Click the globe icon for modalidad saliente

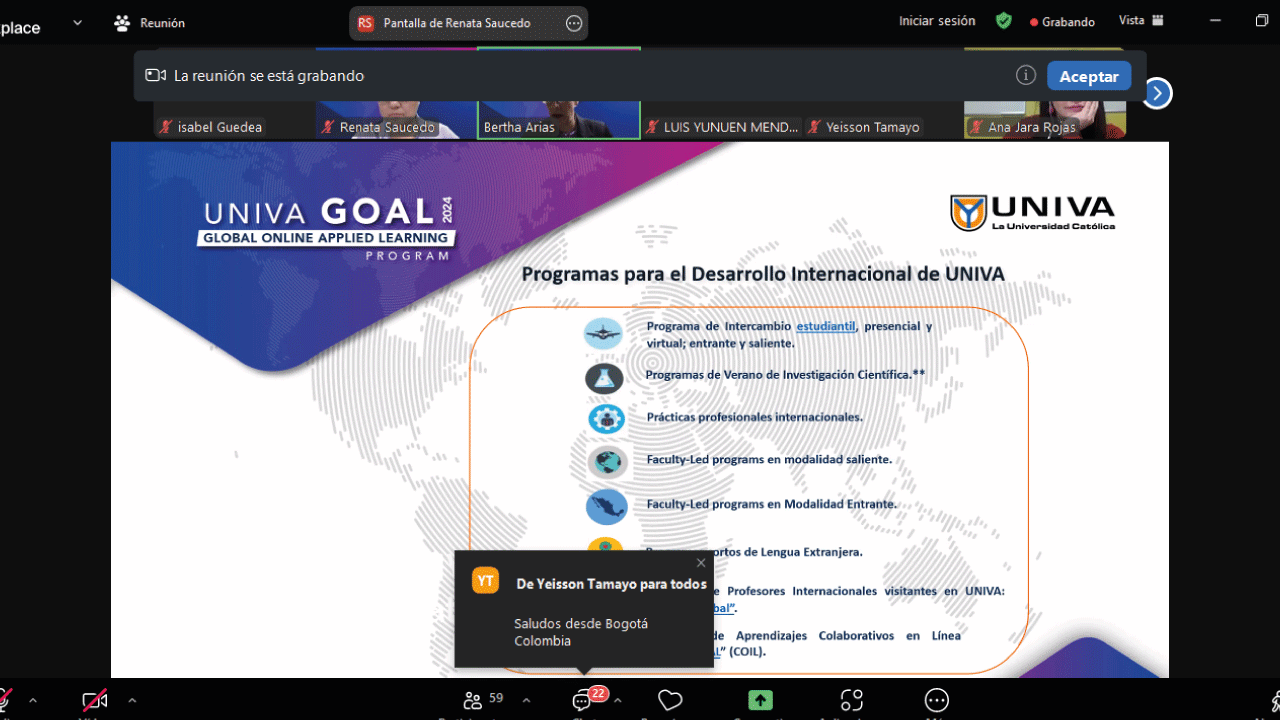[x=607, y=462]
